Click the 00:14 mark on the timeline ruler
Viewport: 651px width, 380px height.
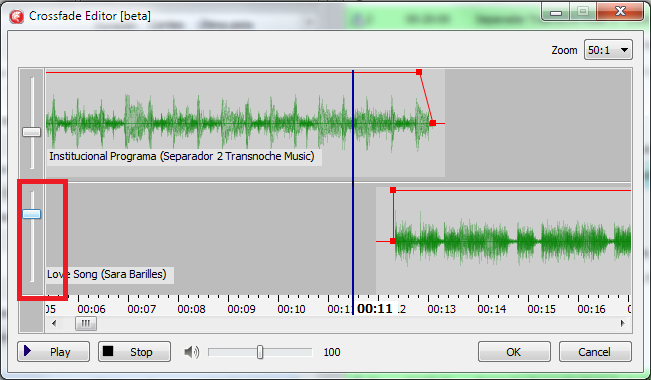click(x=492, y=309)
